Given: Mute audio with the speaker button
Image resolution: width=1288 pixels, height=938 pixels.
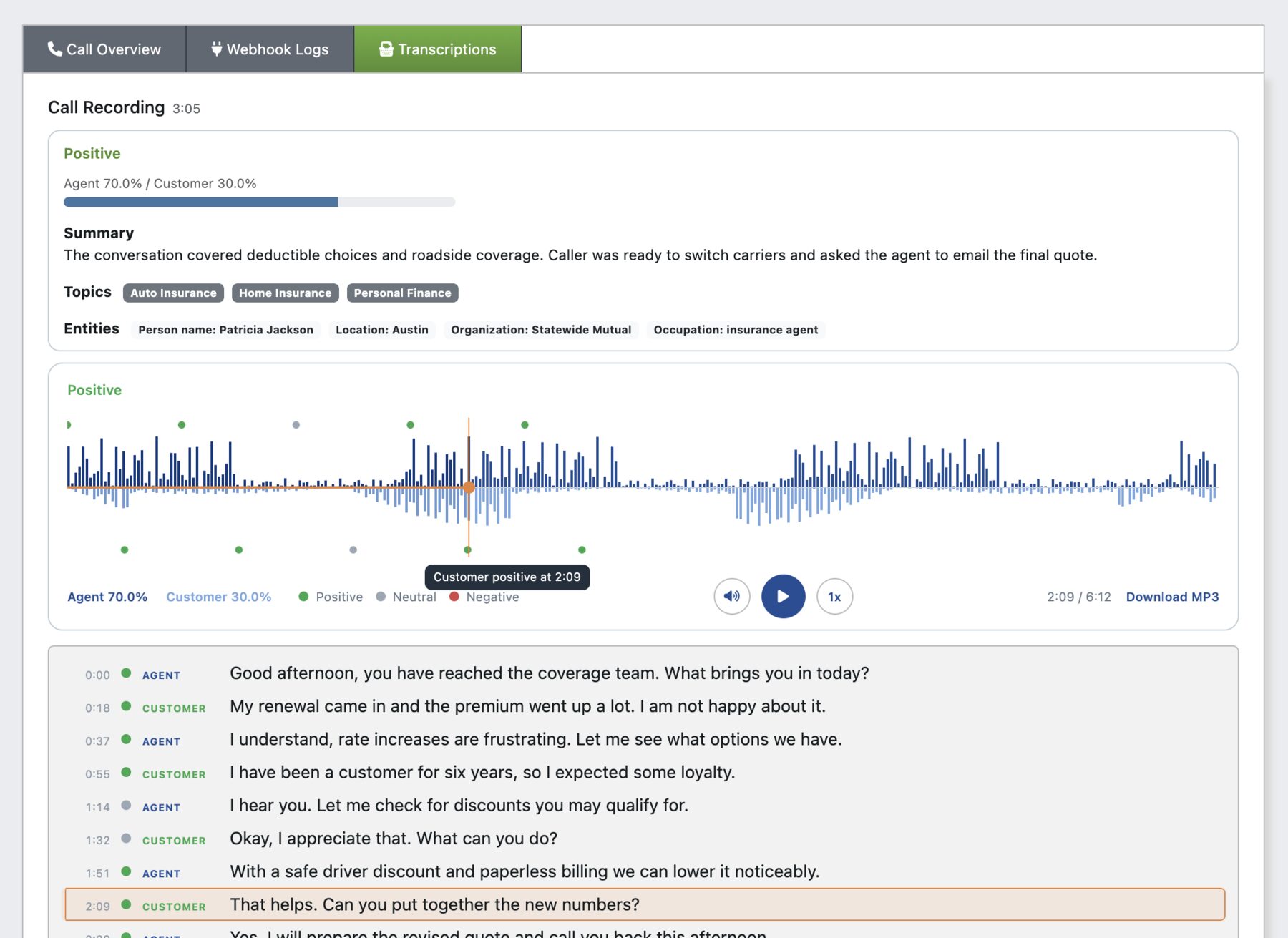Looking at the screenshot, I should coord(732,596).
